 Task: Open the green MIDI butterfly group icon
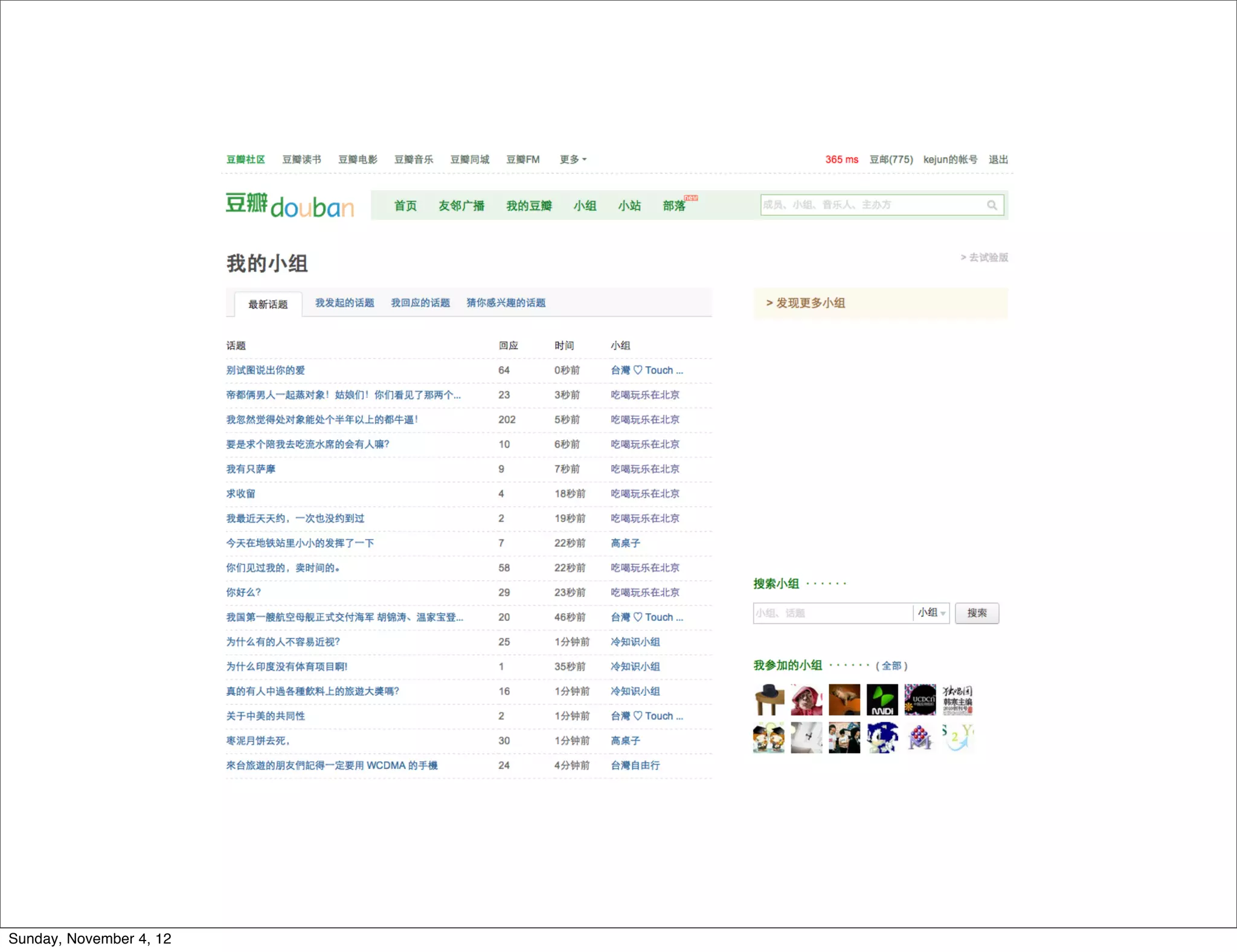[x=882, y=700]
